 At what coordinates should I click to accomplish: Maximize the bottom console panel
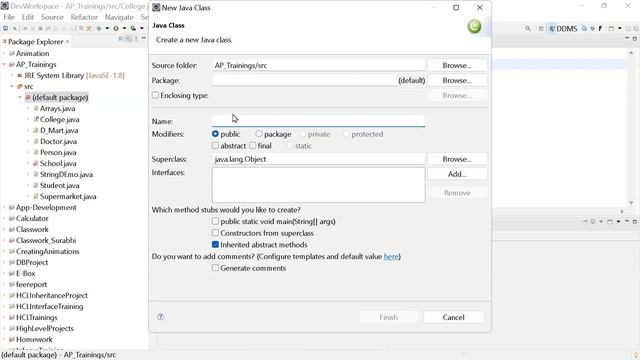click(635, 221)
